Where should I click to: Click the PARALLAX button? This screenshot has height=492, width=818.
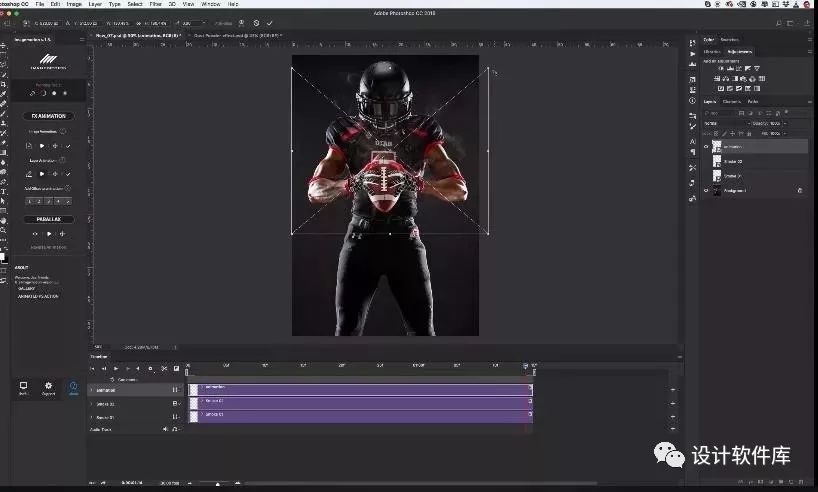point(49,219)
